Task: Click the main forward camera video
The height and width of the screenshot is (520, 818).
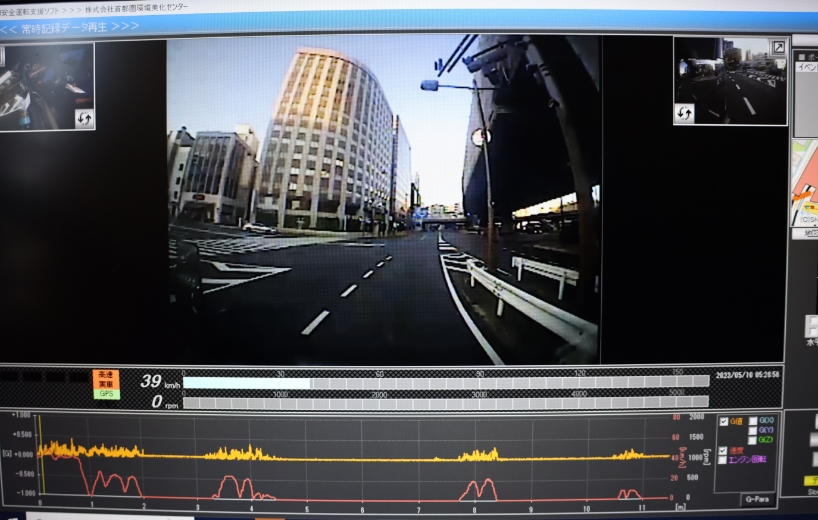Action: (x=383, y=200)
